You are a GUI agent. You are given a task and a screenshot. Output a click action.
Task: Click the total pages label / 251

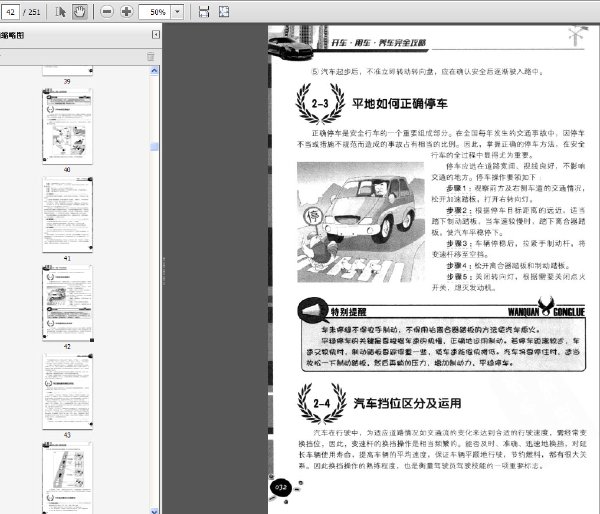pyautogui.click(x=32, y=12)
